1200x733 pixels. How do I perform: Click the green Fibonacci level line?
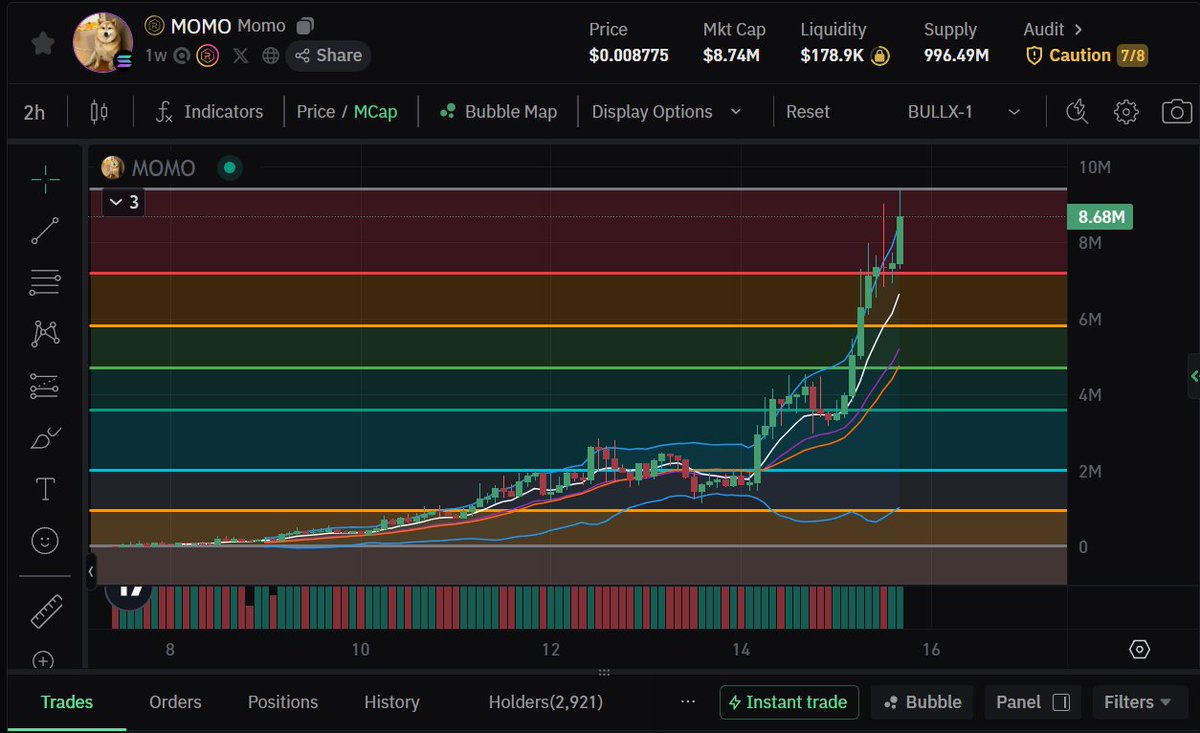pyautogui.click(x=577, y=368)
